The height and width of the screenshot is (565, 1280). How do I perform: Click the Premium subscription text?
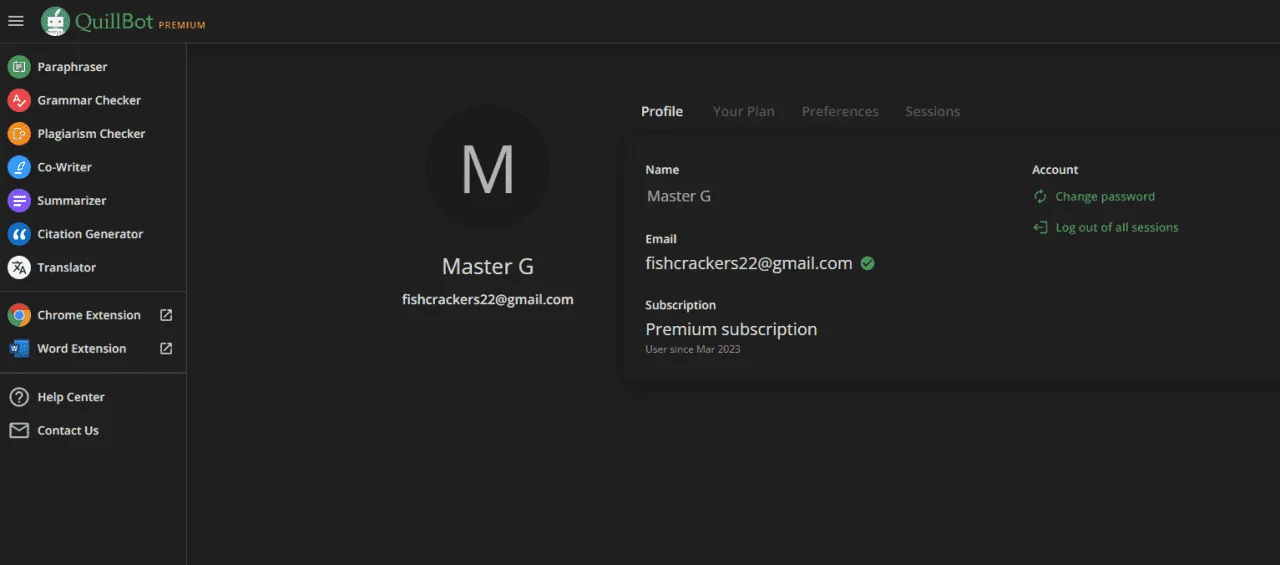click(x=731, y=329)
